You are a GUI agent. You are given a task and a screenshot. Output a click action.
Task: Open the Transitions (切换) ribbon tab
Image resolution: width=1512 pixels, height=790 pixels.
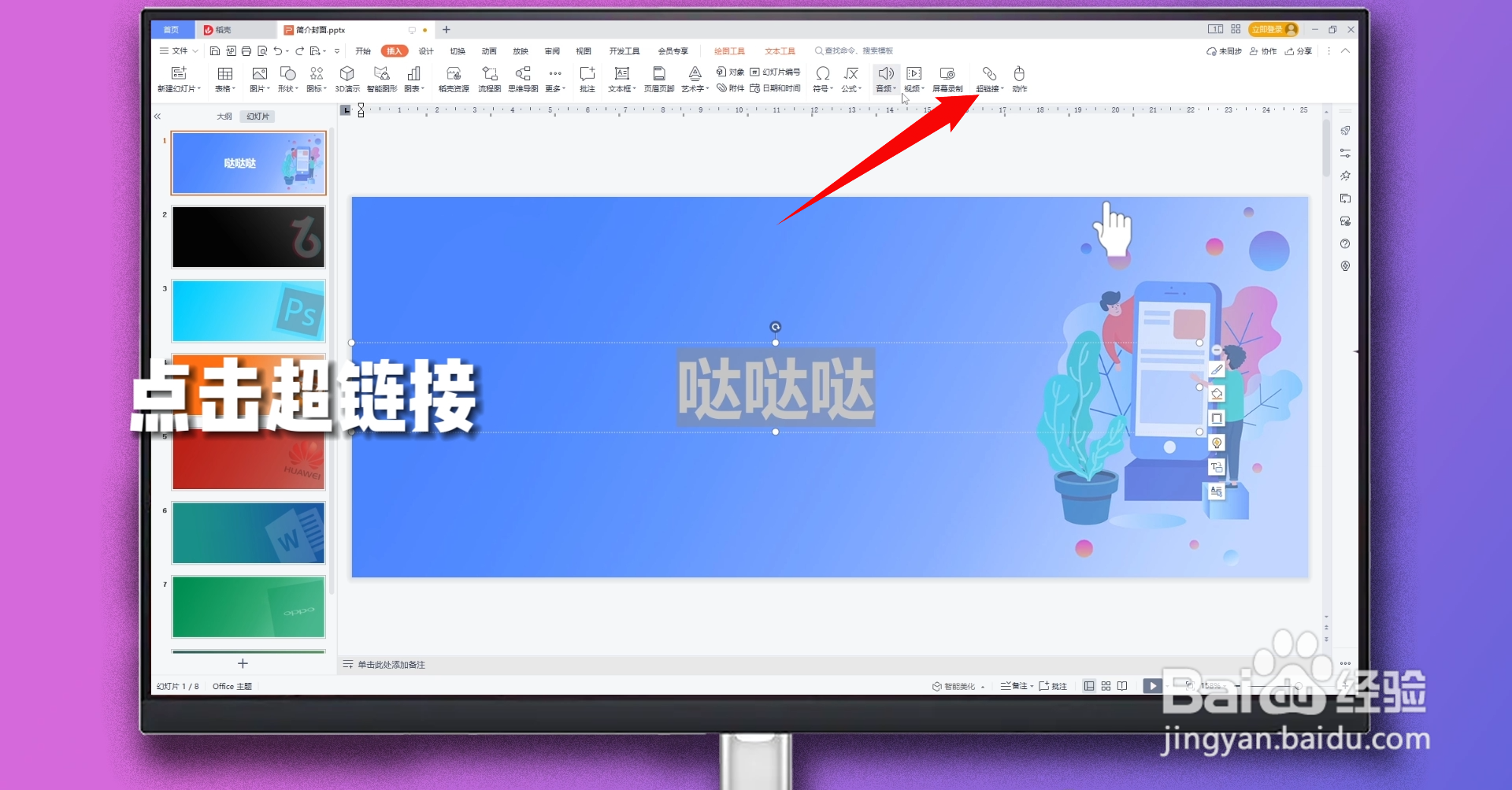[458, 51]
